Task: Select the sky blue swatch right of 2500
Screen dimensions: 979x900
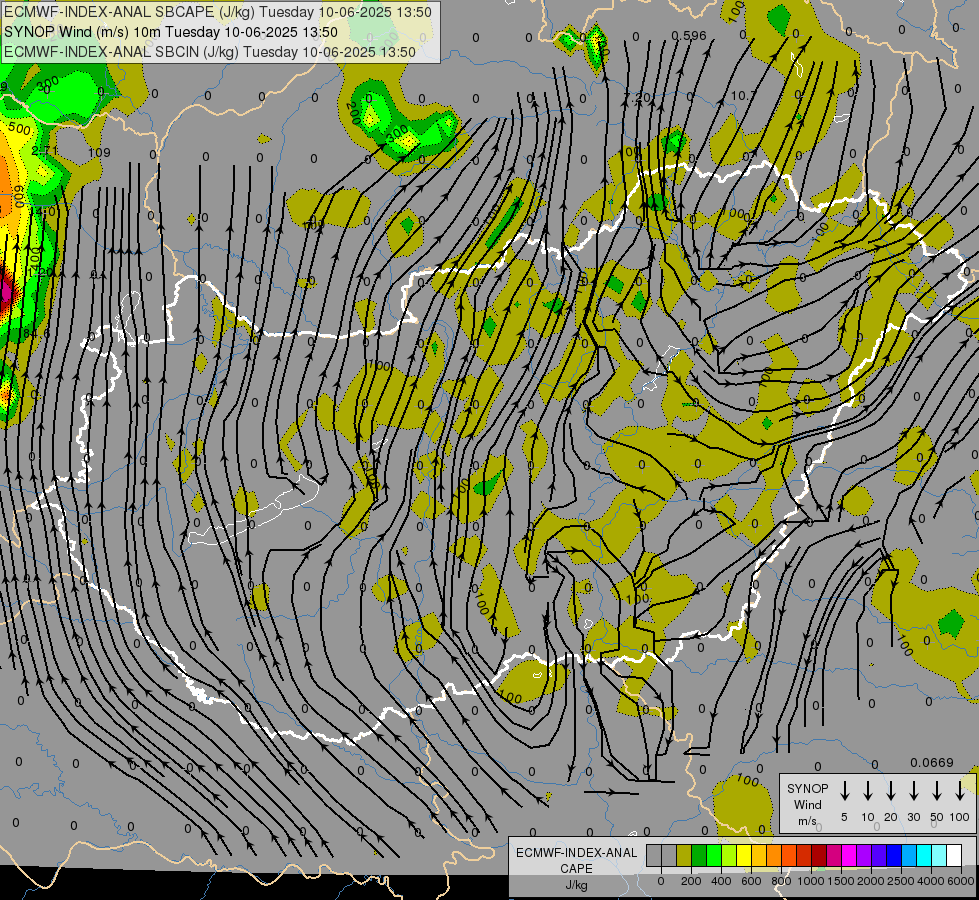Action: pyautogui.click(x=909, y=855)
